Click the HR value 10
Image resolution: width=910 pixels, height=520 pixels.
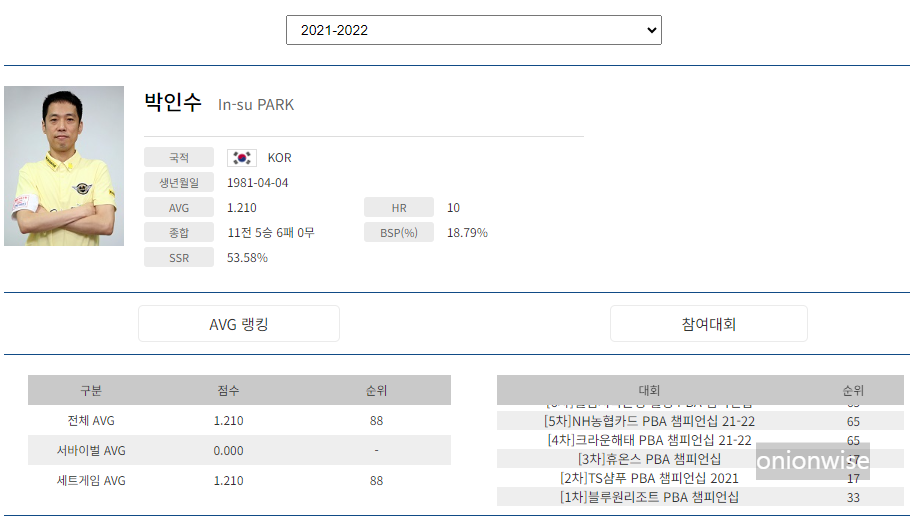pyautogui.click(x=453, y=208)
